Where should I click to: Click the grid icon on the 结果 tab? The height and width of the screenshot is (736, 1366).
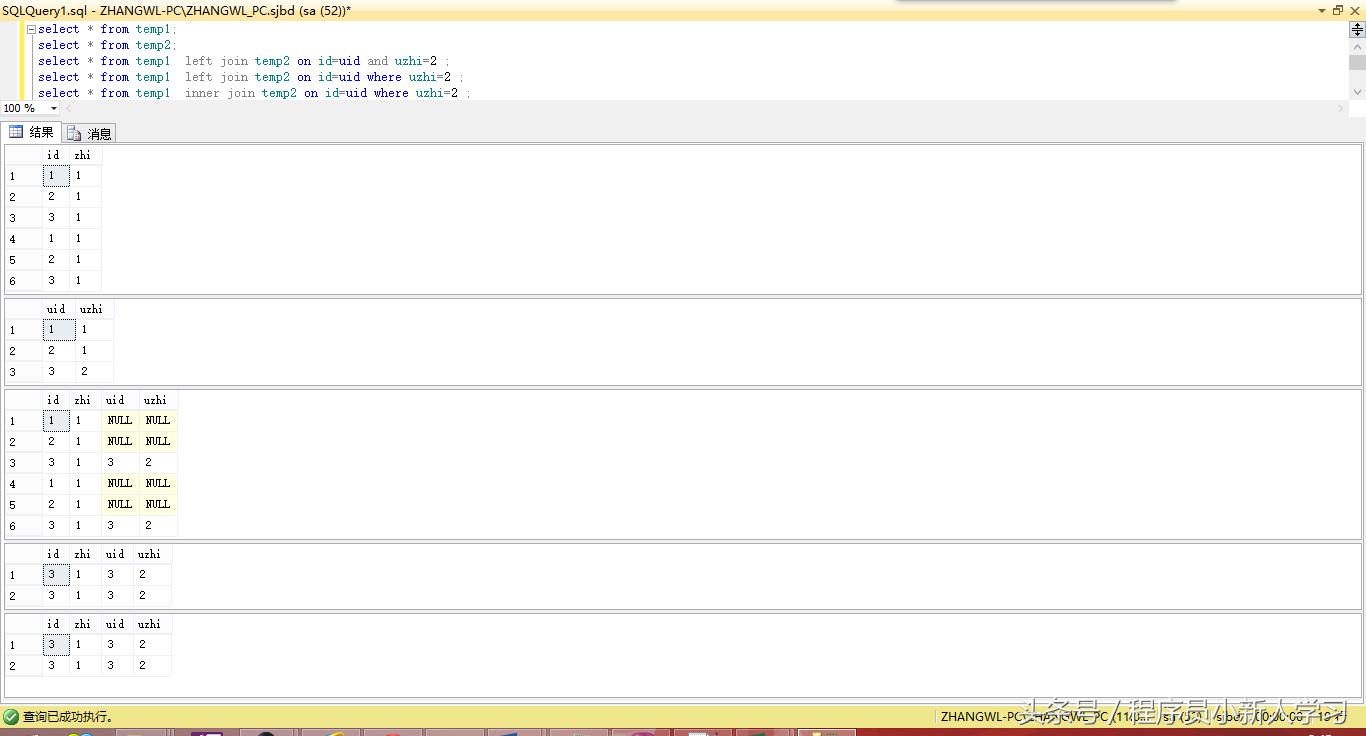click(x=16, y=131)
